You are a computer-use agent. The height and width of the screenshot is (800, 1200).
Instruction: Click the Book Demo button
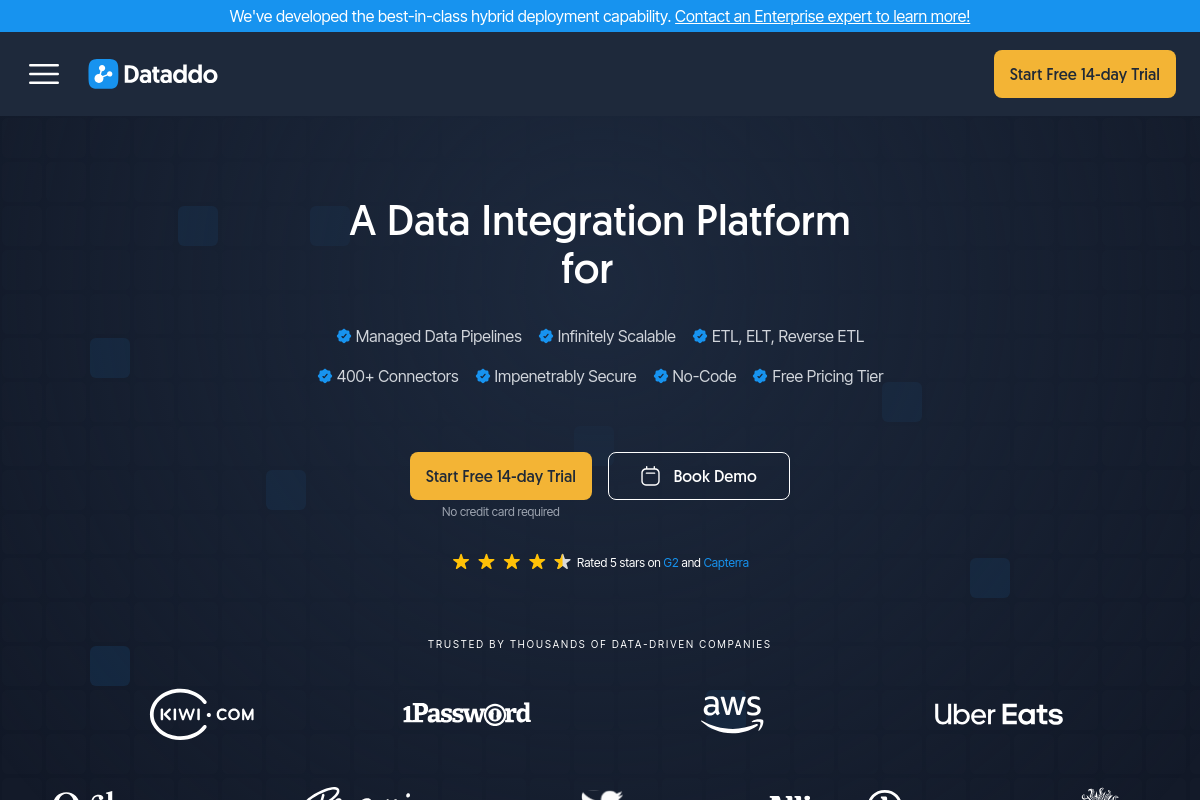(x=699, y=476)
